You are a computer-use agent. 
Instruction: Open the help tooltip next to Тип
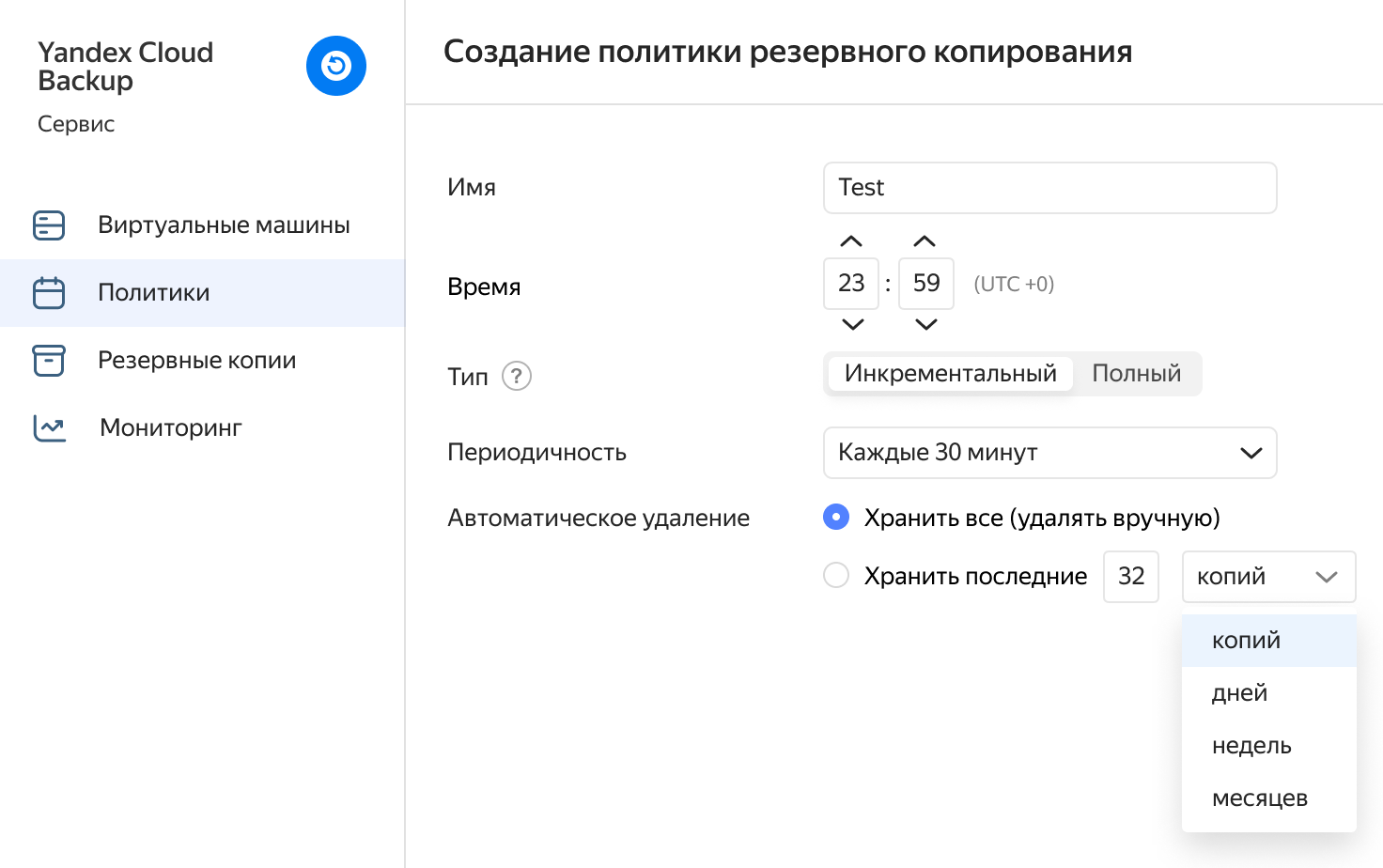tap(517, 376)
